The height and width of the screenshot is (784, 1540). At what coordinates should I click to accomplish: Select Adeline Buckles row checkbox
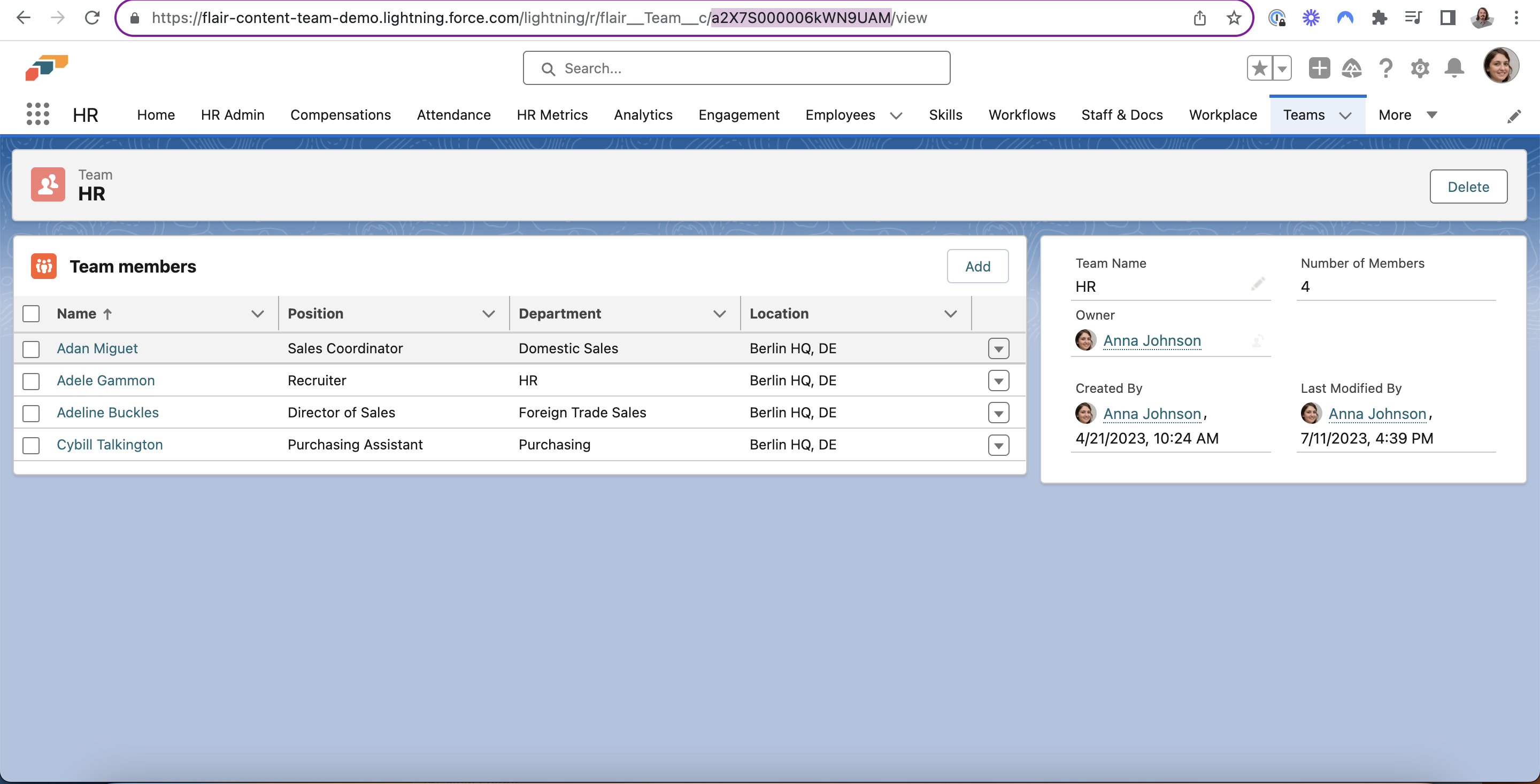pos(31,413)
